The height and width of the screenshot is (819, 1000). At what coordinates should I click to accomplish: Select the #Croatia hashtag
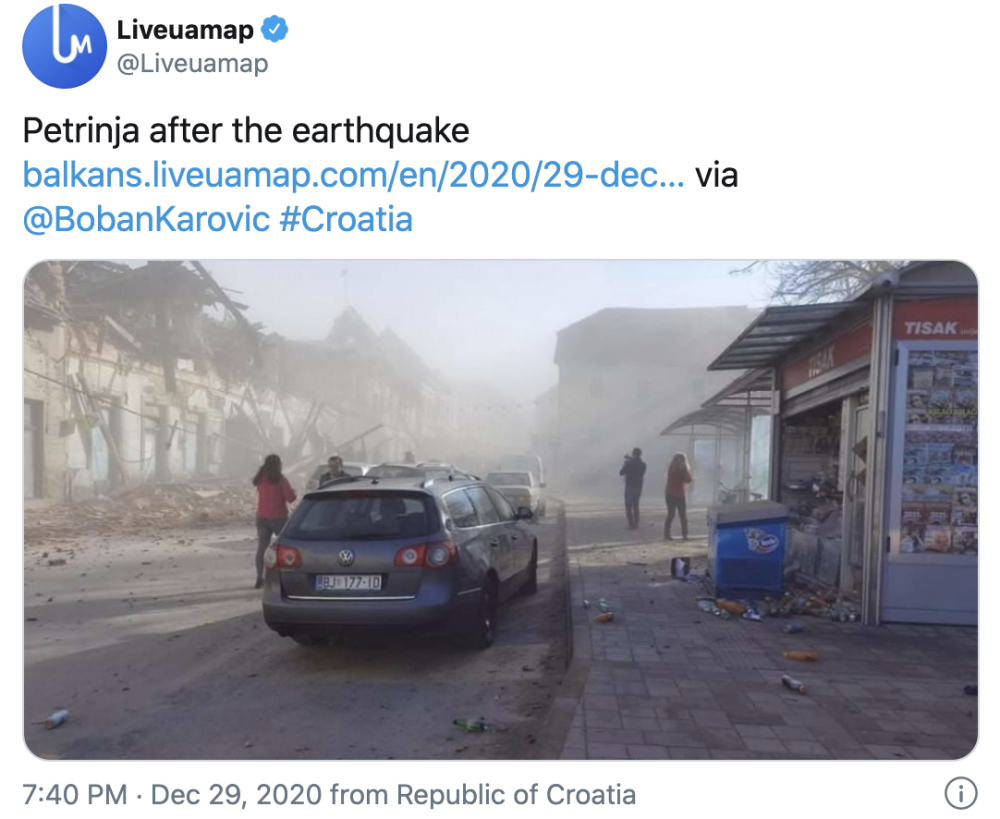(x=346, y=219)
